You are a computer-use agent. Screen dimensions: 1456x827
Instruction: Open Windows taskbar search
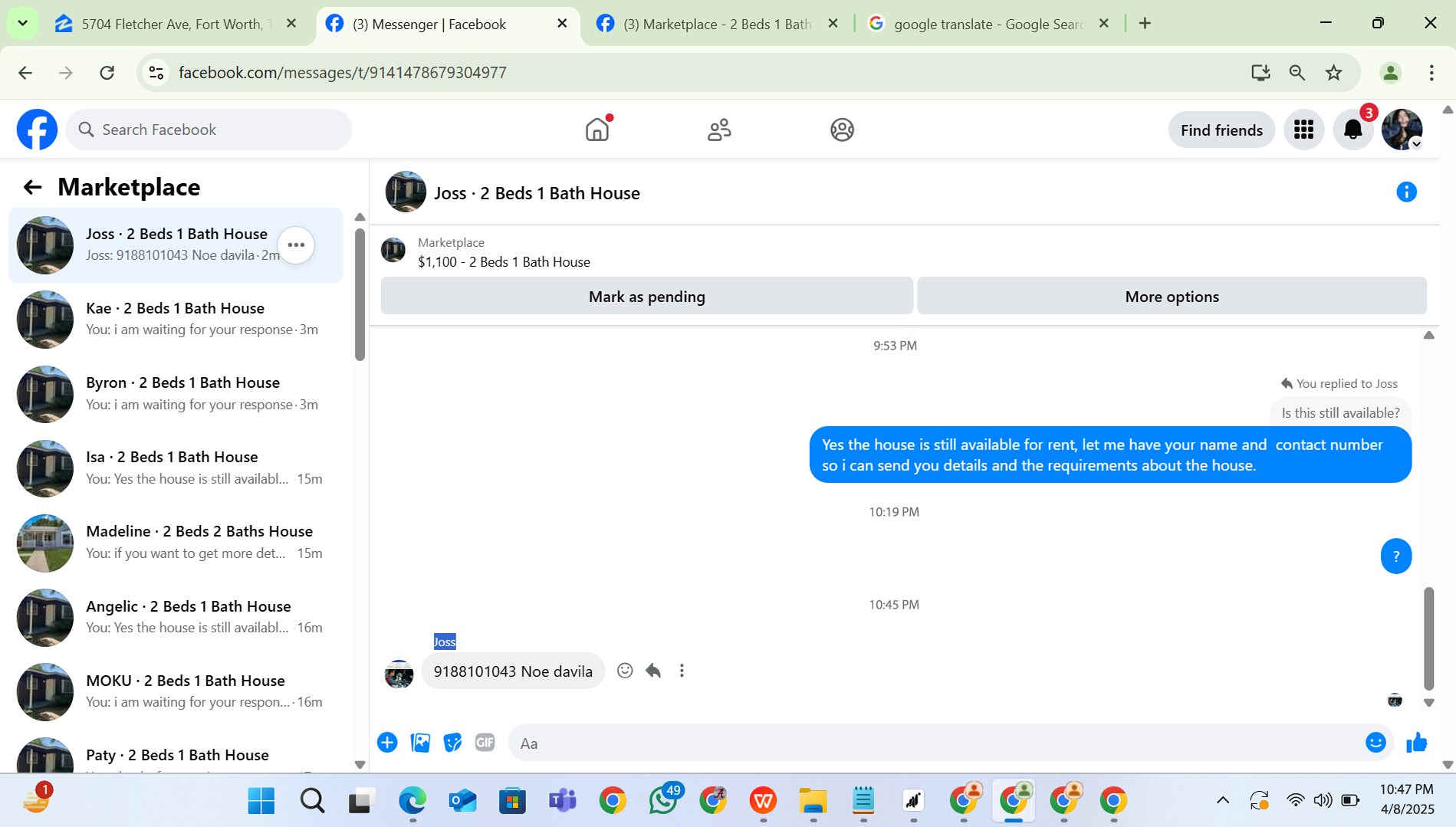coord(312,801)
